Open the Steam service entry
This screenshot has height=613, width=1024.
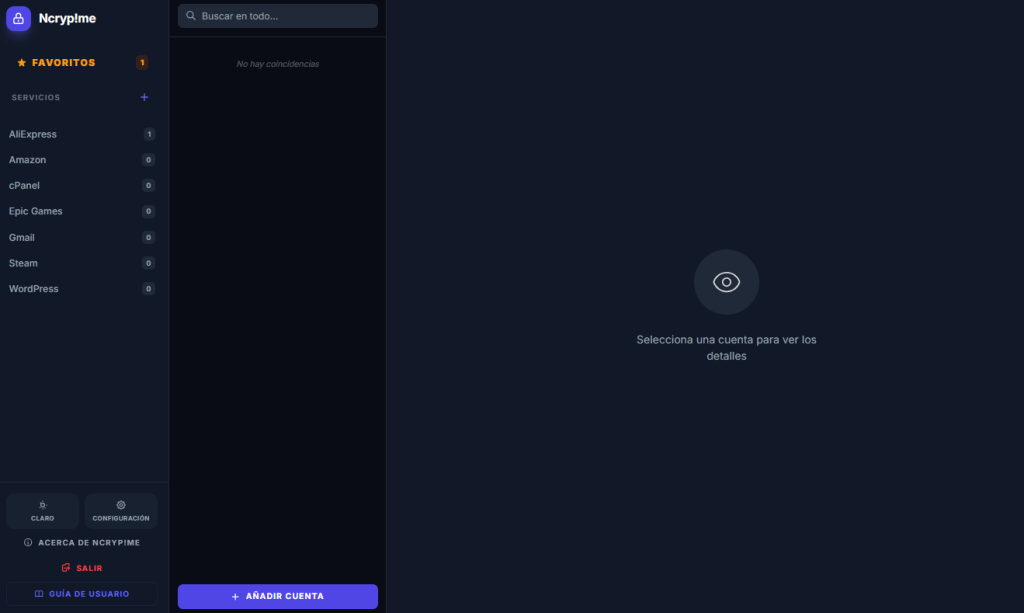pos(24,264)
